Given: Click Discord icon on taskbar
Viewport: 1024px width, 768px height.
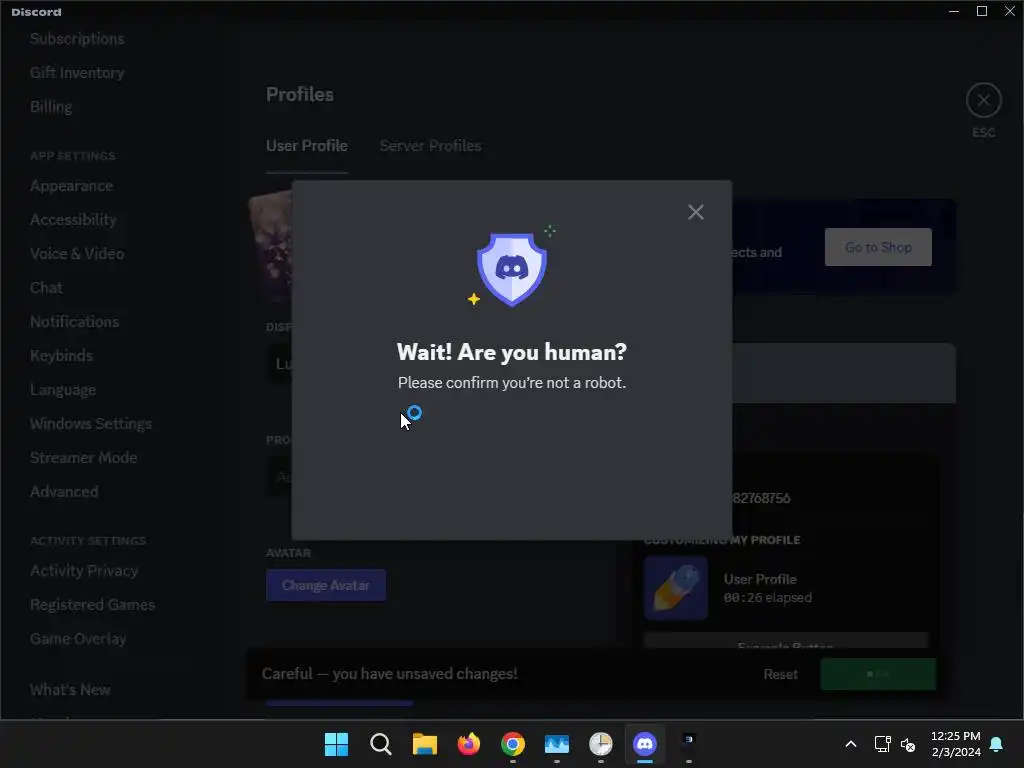Looking at the screenshot, I should (x=645, y=744).
